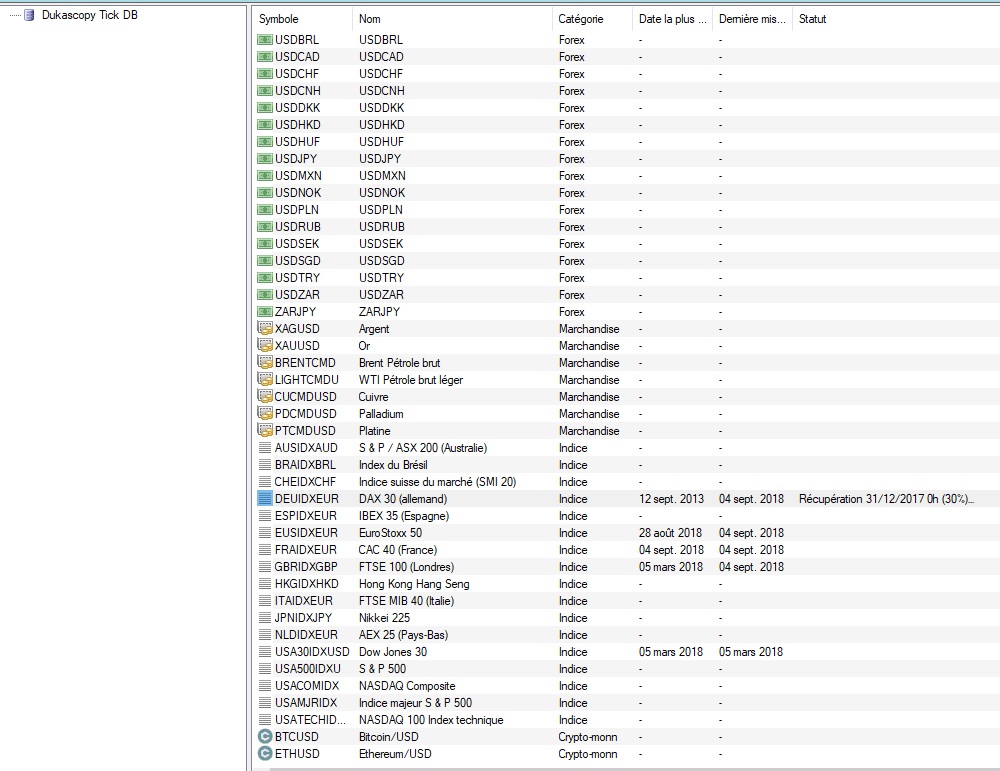Click 'Hong Kong Hang Seng' name
This screenshot has height=771, width=1000.
tap(414, 584)
